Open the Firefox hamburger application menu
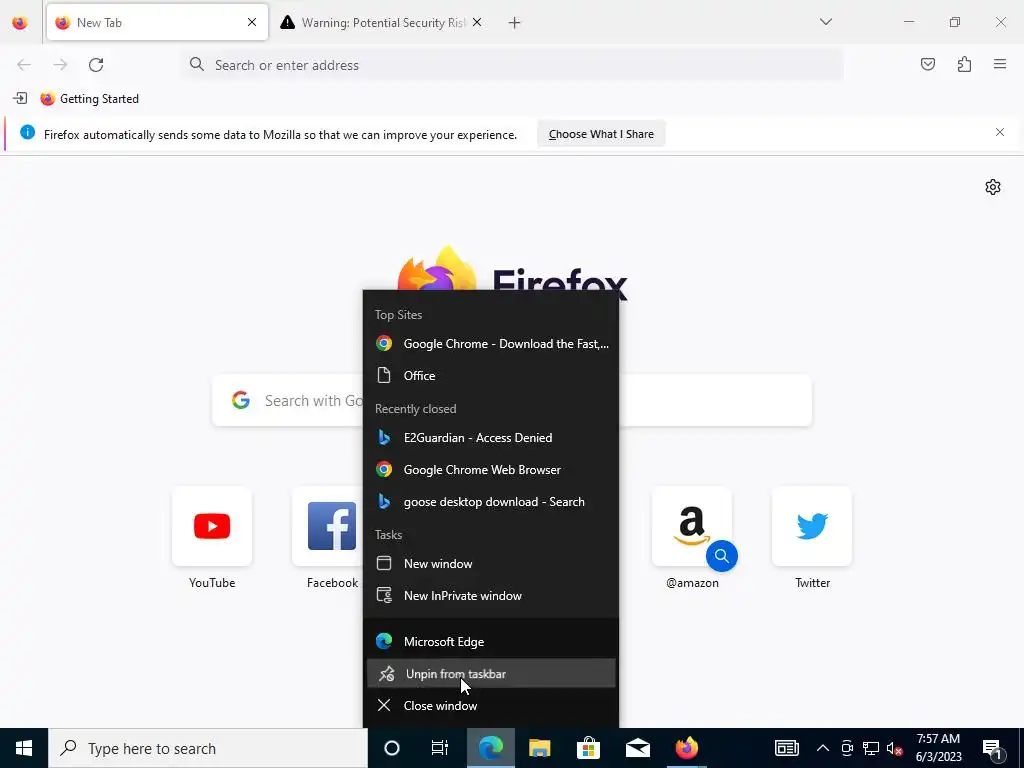Image resolution: width=1024 pixels, height=768 pixels. tap(1000, 64)
